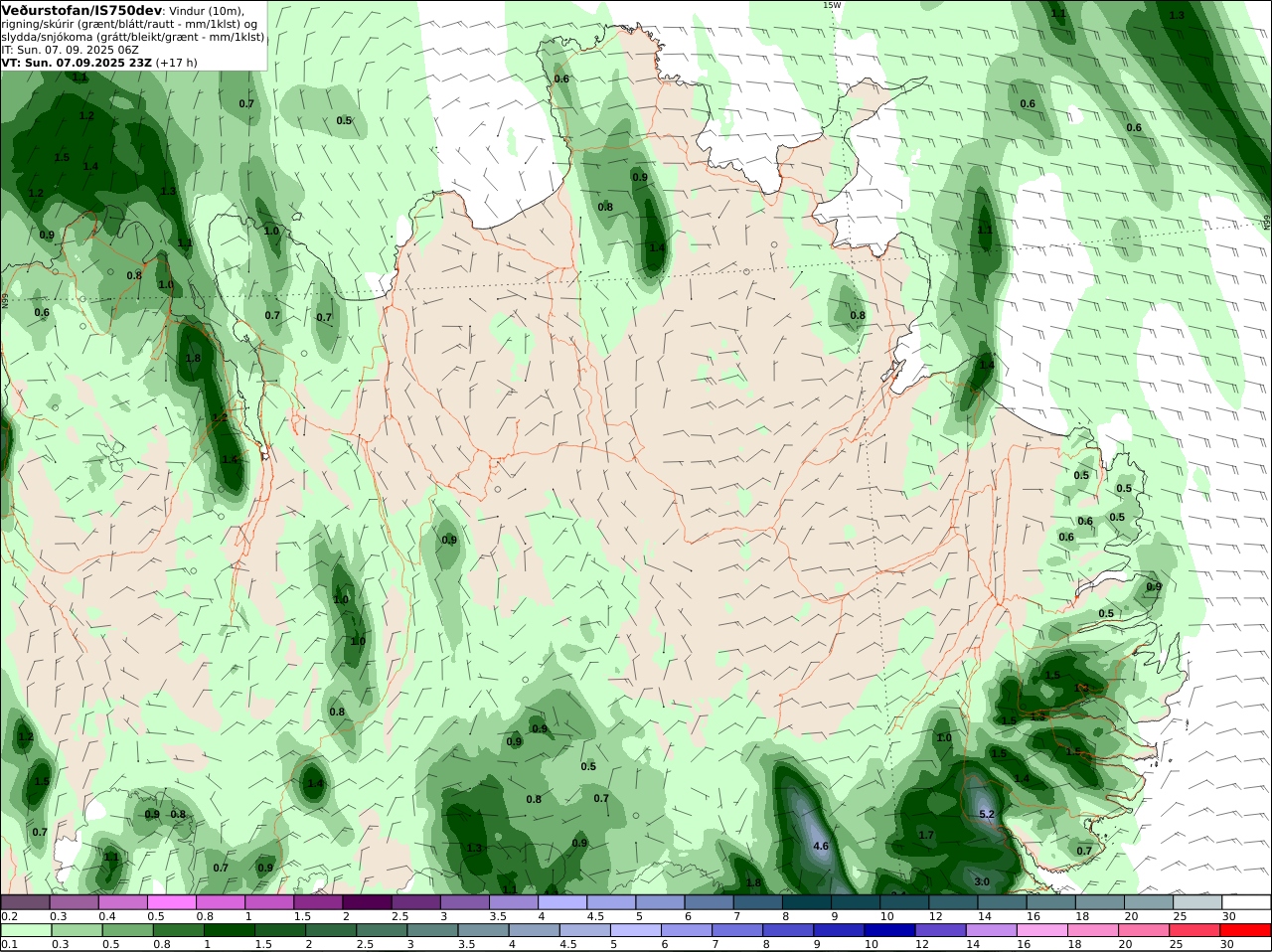Select the 3.0 value near the southeast coast
This screenshot has height=952, width=1272.
982,882
